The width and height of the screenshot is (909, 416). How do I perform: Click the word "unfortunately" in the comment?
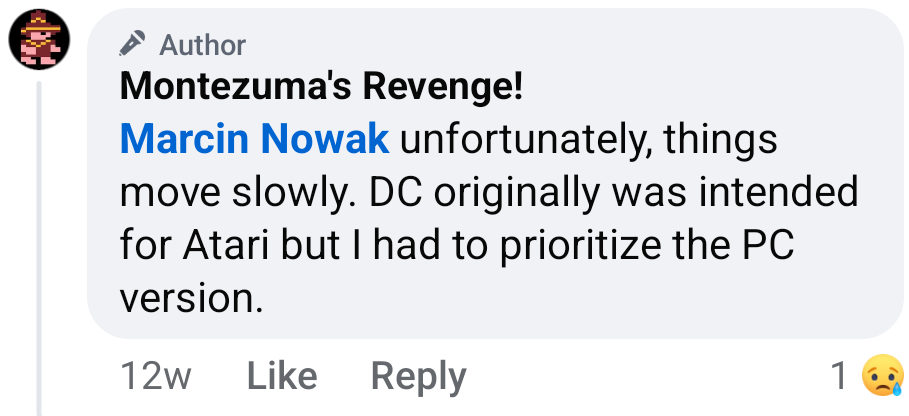(x=520, y=140)
